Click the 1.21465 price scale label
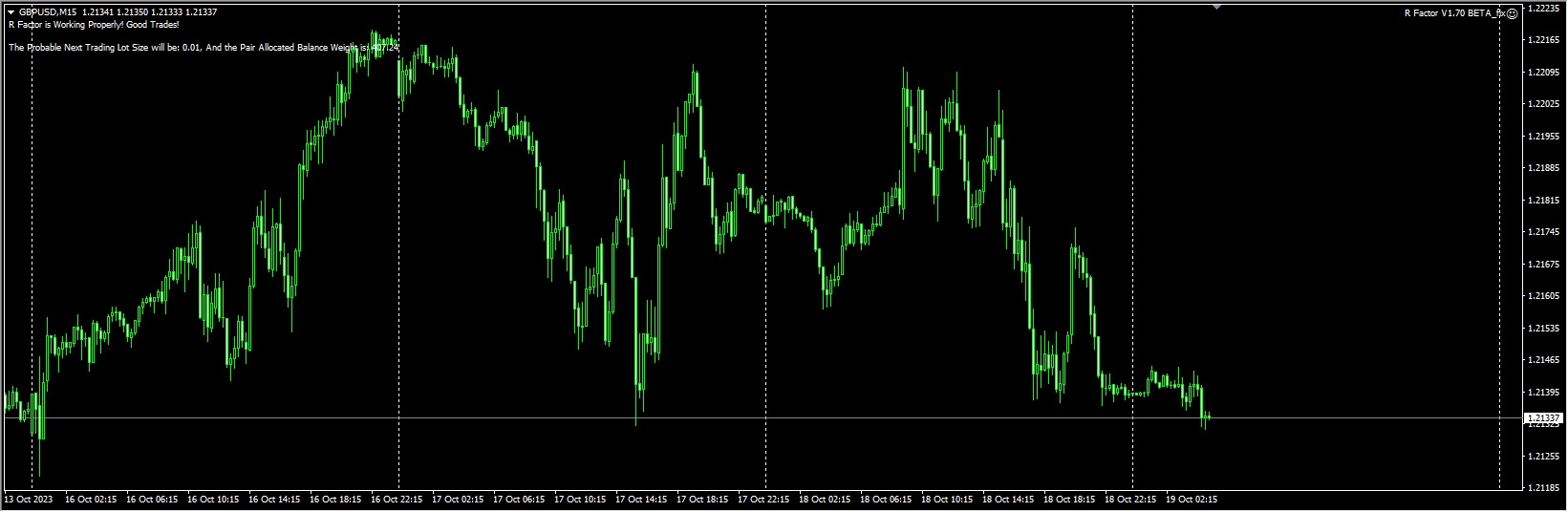Screen dimensions: 1568x512 (1544, 360)
